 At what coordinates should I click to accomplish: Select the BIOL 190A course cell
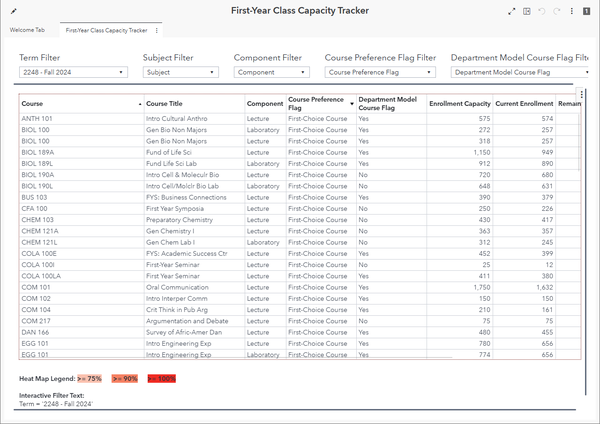pos(82,175)
